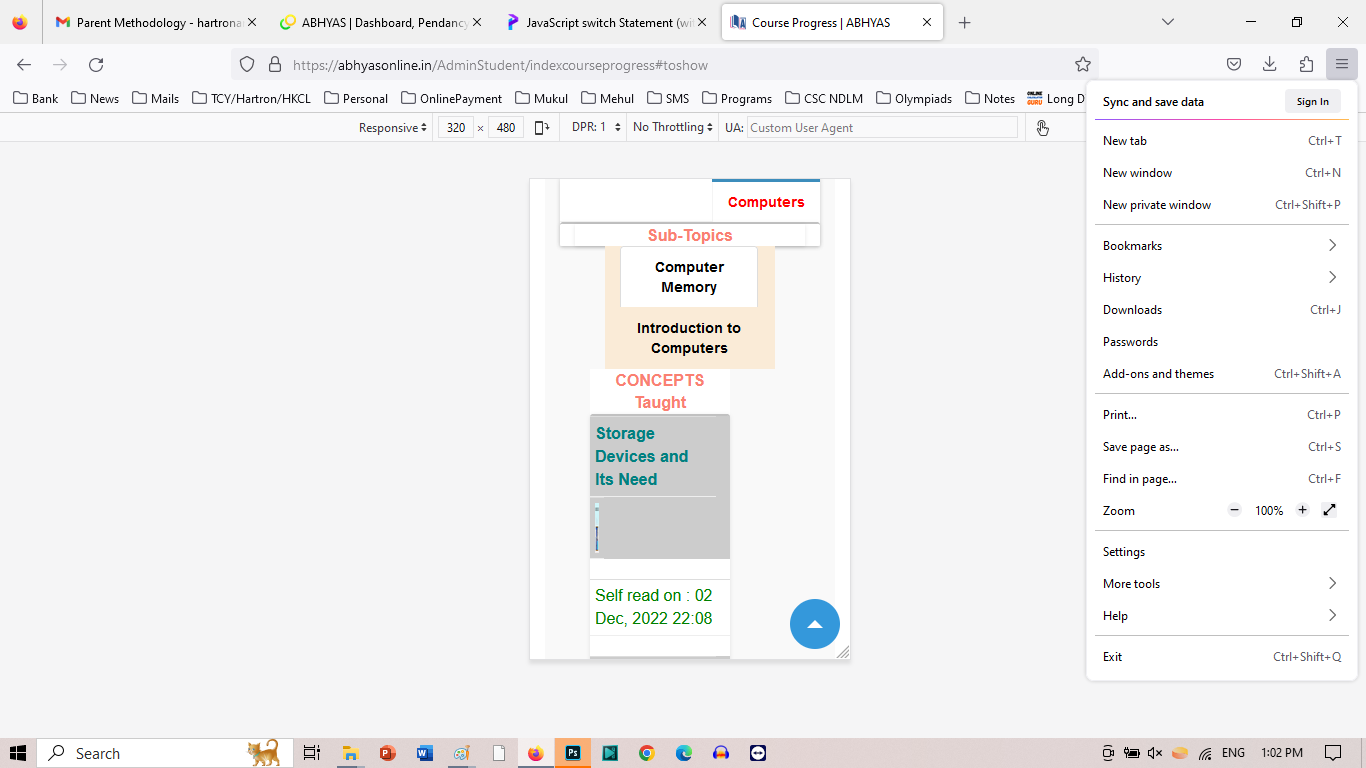The image size is (1366, 768).
Task: Open the No Throttling dropdown
Action: click(672, 128)
